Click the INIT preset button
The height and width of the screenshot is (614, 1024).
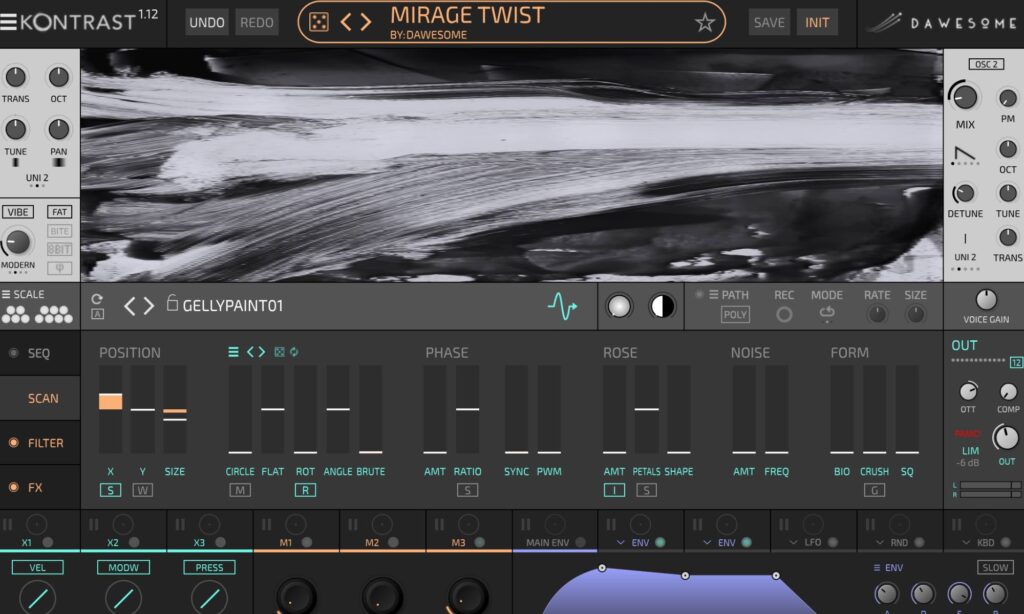coord(817,22)
